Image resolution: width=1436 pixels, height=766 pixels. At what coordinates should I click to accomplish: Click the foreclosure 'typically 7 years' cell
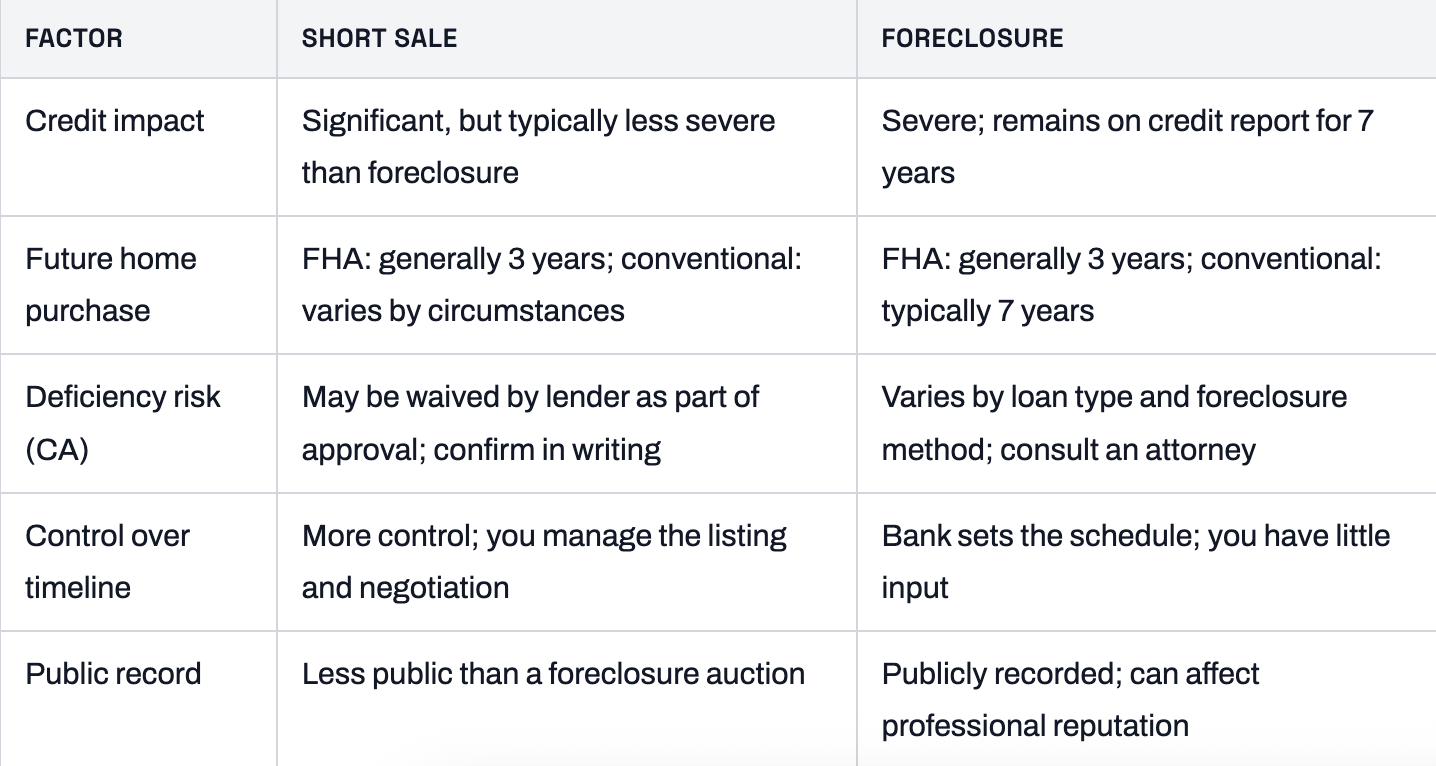pos(1146,285)
